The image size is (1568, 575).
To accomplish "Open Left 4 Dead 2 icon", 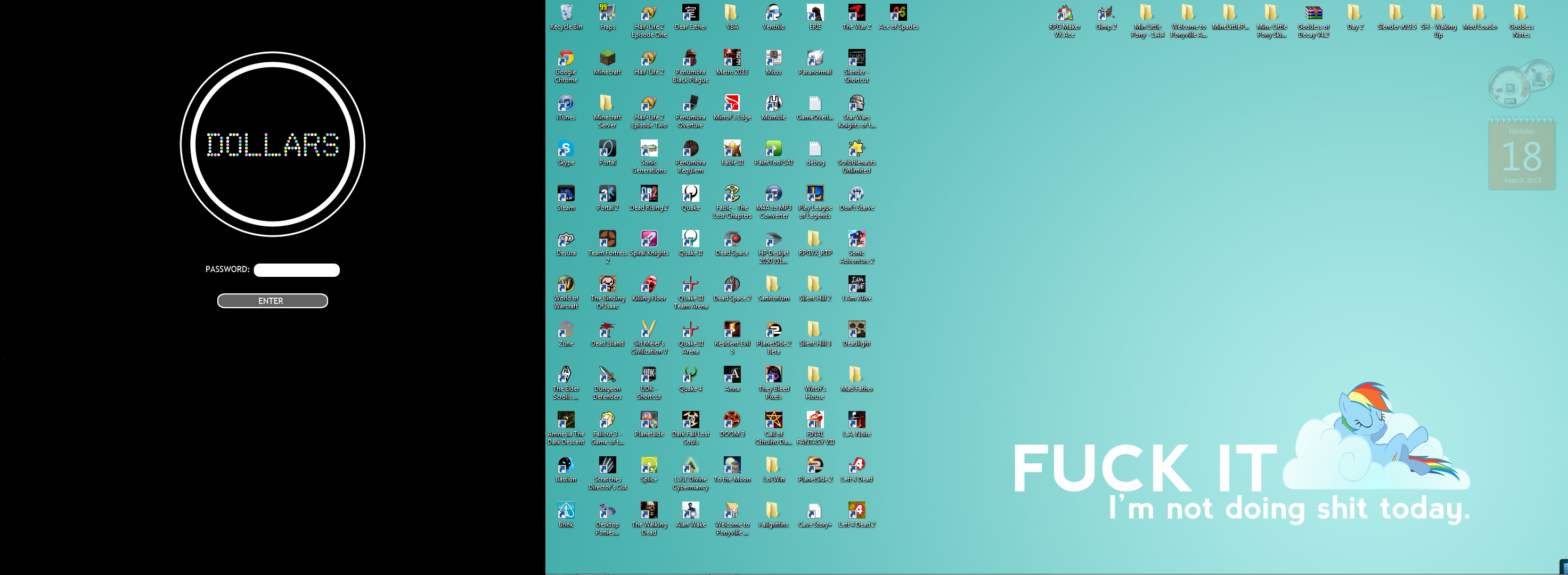I will 856,514.
